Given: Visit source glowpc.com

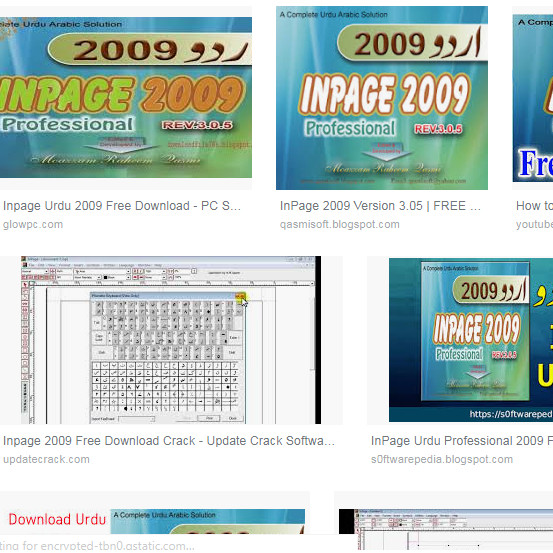Looking at the screenshot, I should pyautogui.click(x=33, y=224).
